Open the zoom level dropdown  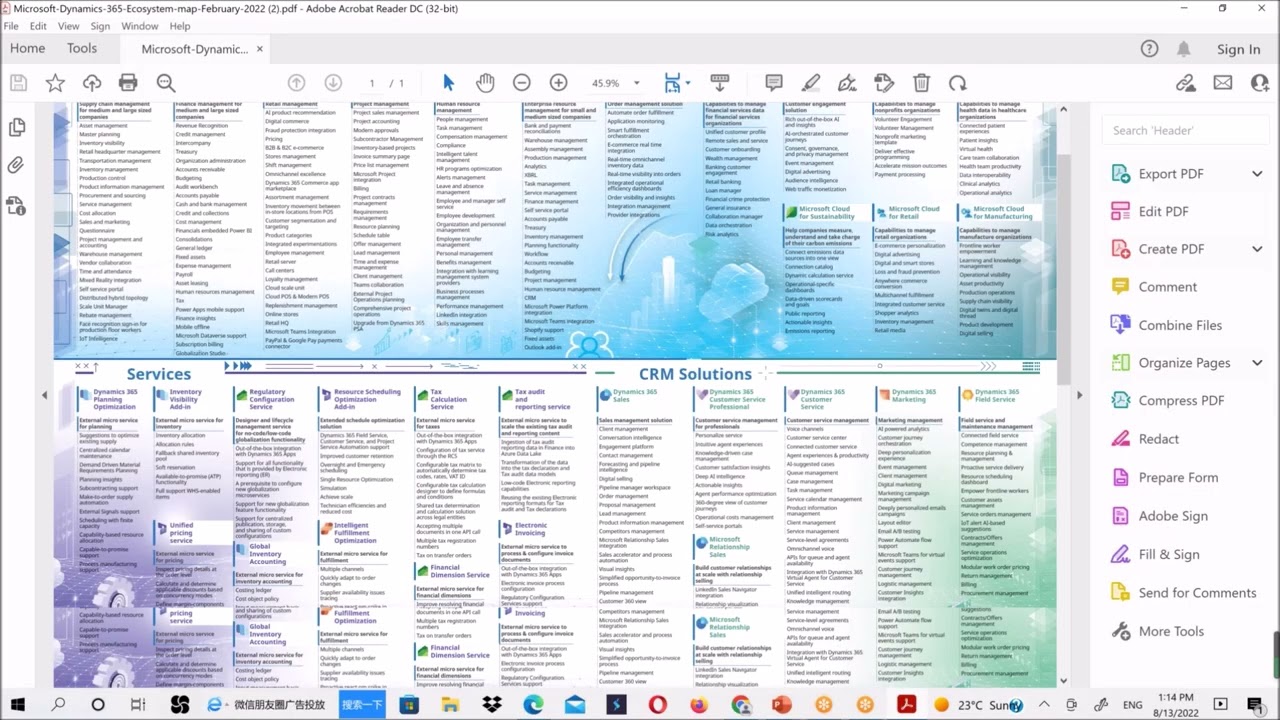tap(636, 83)
